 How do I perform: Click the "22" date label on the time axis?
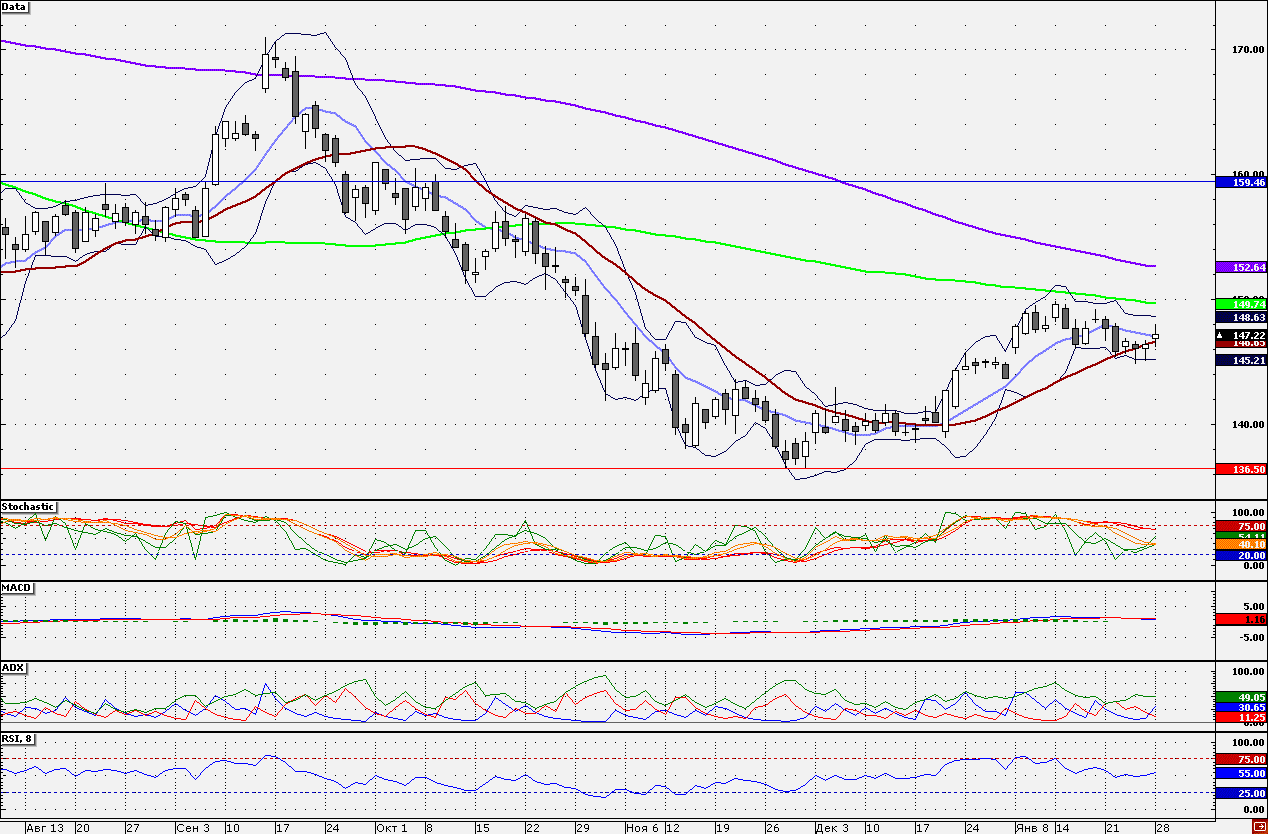(x=533, y=828)
